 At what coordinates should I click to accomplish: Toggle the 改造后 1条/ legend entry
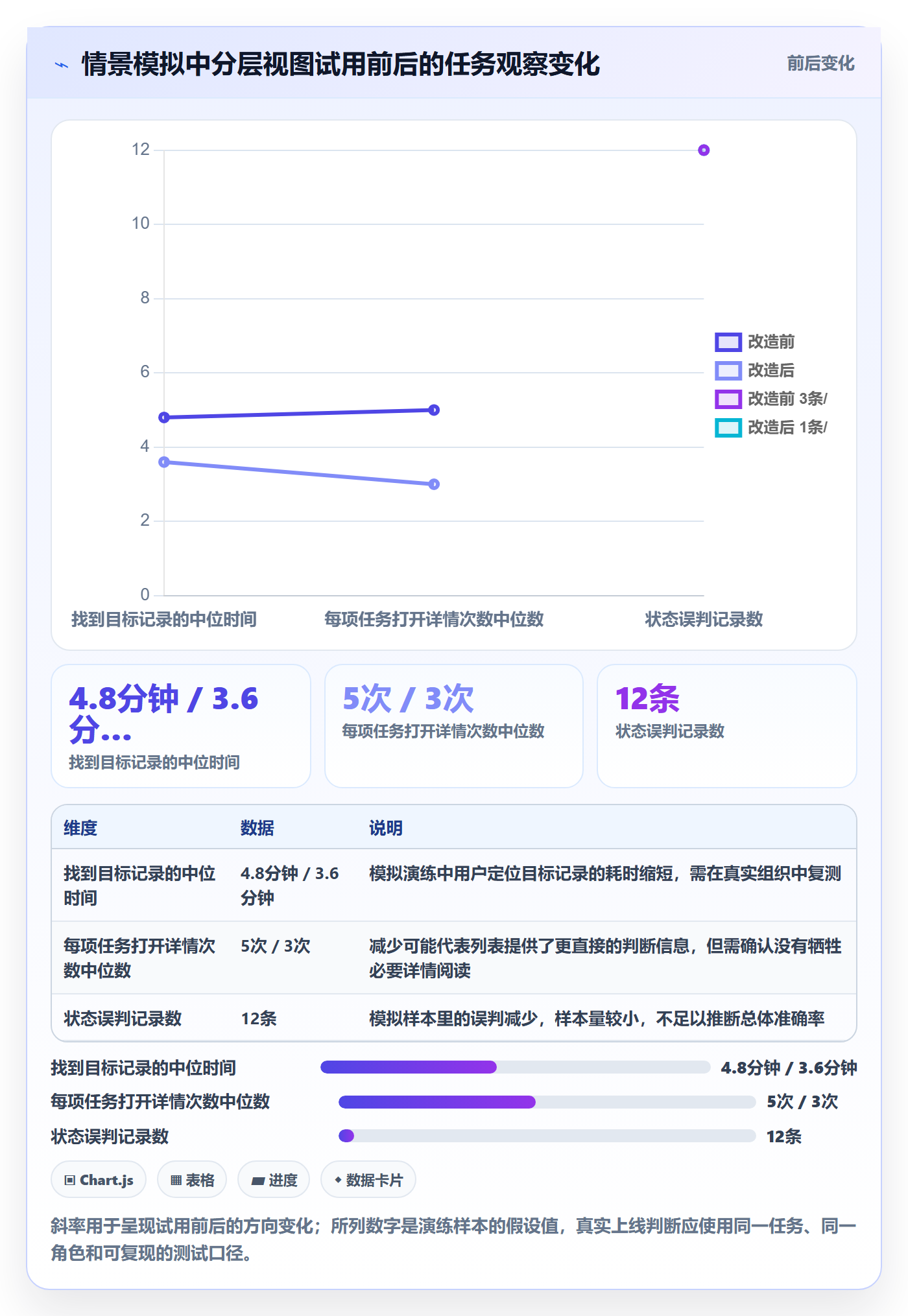771,427
